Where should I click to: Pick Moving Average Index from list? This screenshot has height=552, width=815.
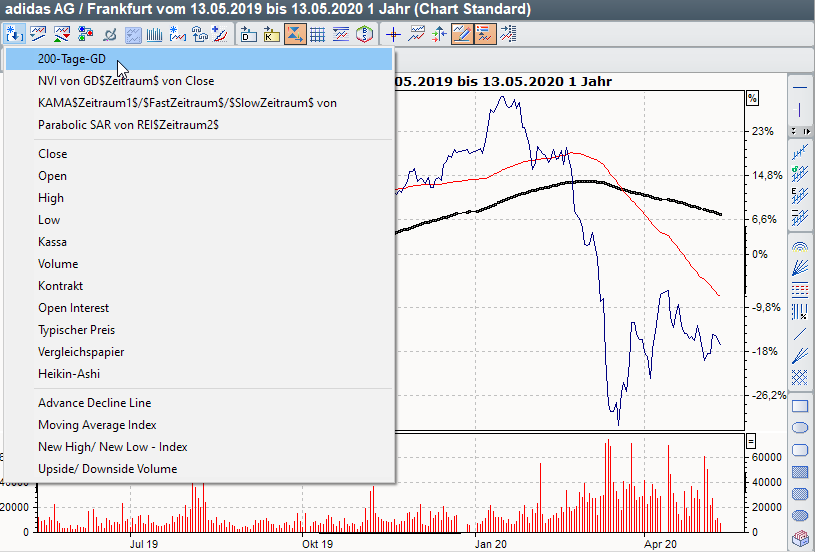(97, 425)
